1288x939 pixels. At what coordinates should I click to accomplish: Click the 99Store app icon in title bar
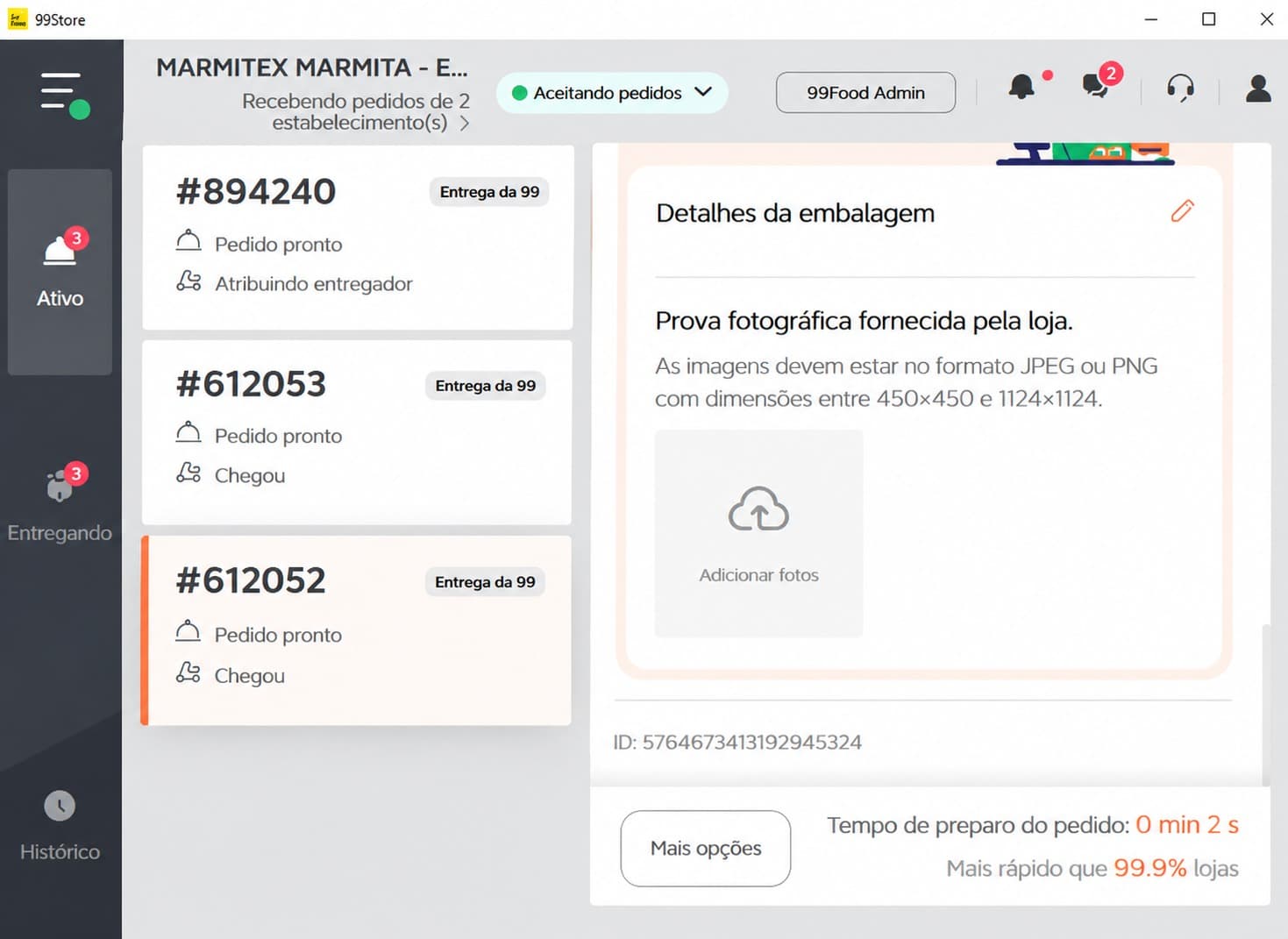coord(18,19)
